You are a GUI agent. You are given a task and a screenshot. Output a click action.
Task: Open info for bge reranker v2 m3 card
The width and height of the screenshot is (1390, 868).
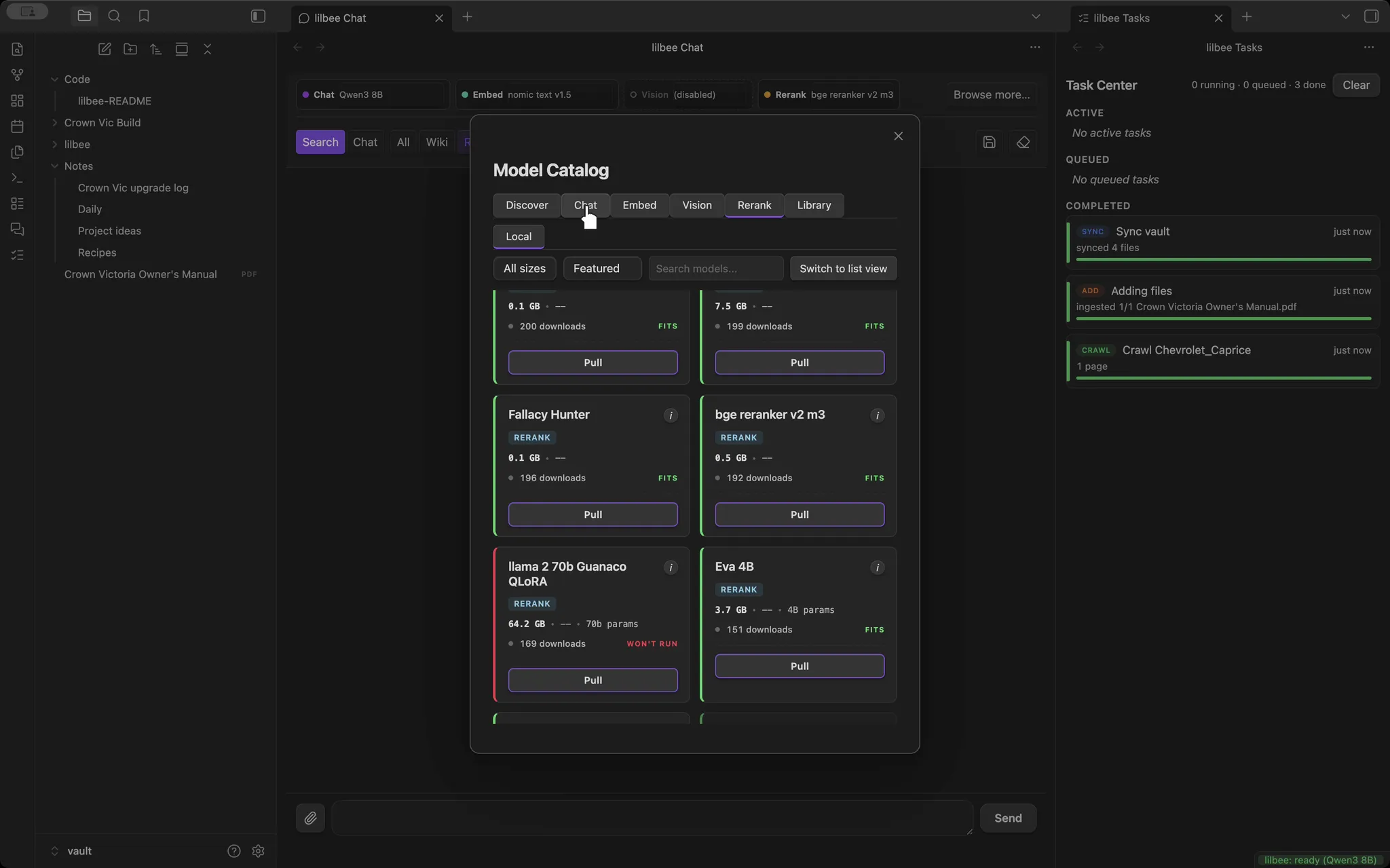point(877,415)
